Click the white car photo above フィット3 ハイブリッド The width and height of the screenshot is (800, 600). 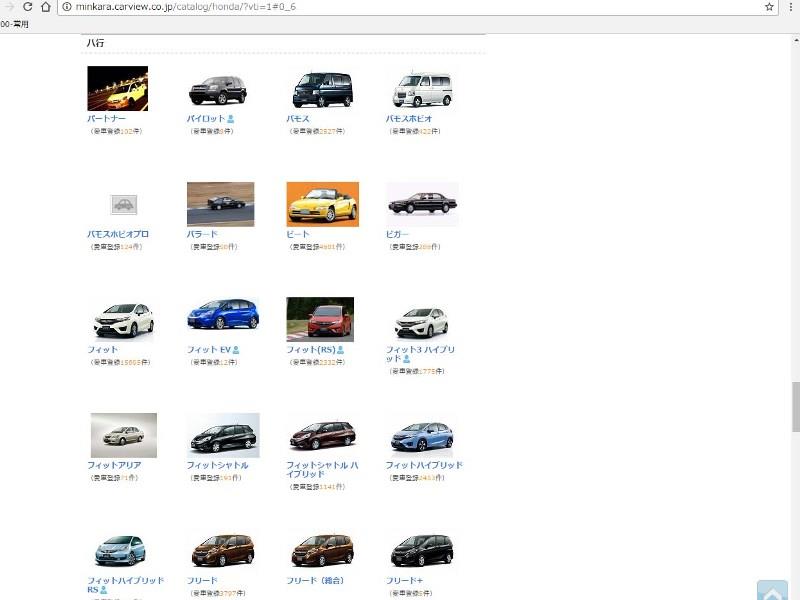[x=422, y=322]
